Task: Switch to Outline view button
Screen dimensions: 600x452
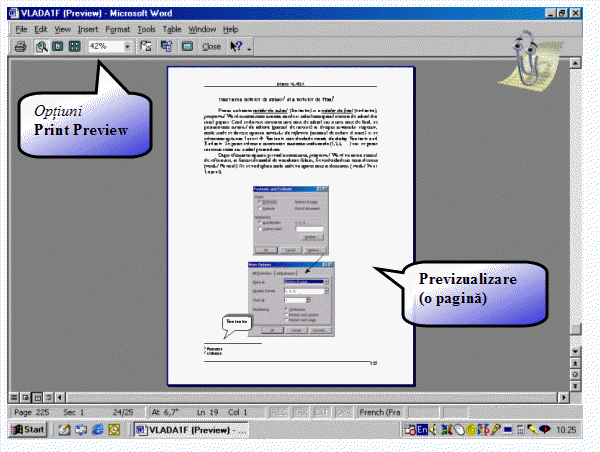Action: pyautogui.click(x=49, y=397)
